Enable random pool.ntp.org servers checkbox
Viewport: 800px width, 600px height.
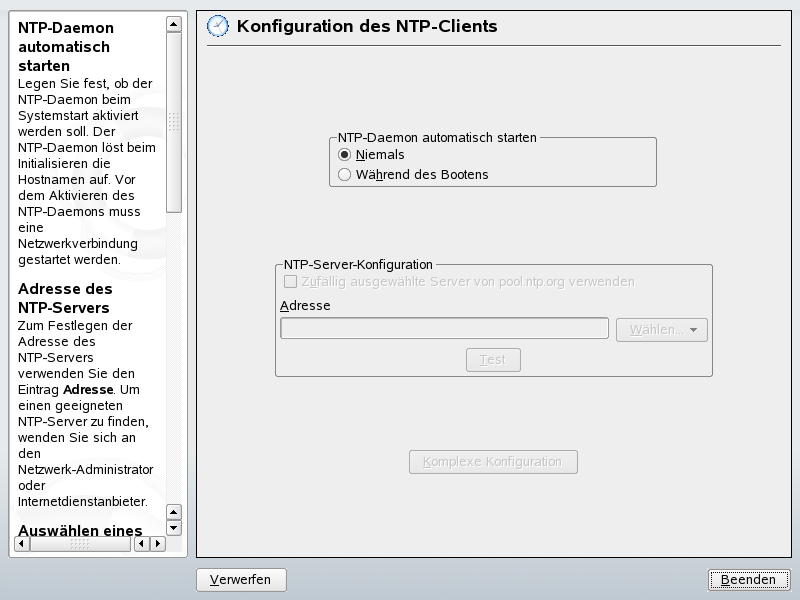point(291,283)
